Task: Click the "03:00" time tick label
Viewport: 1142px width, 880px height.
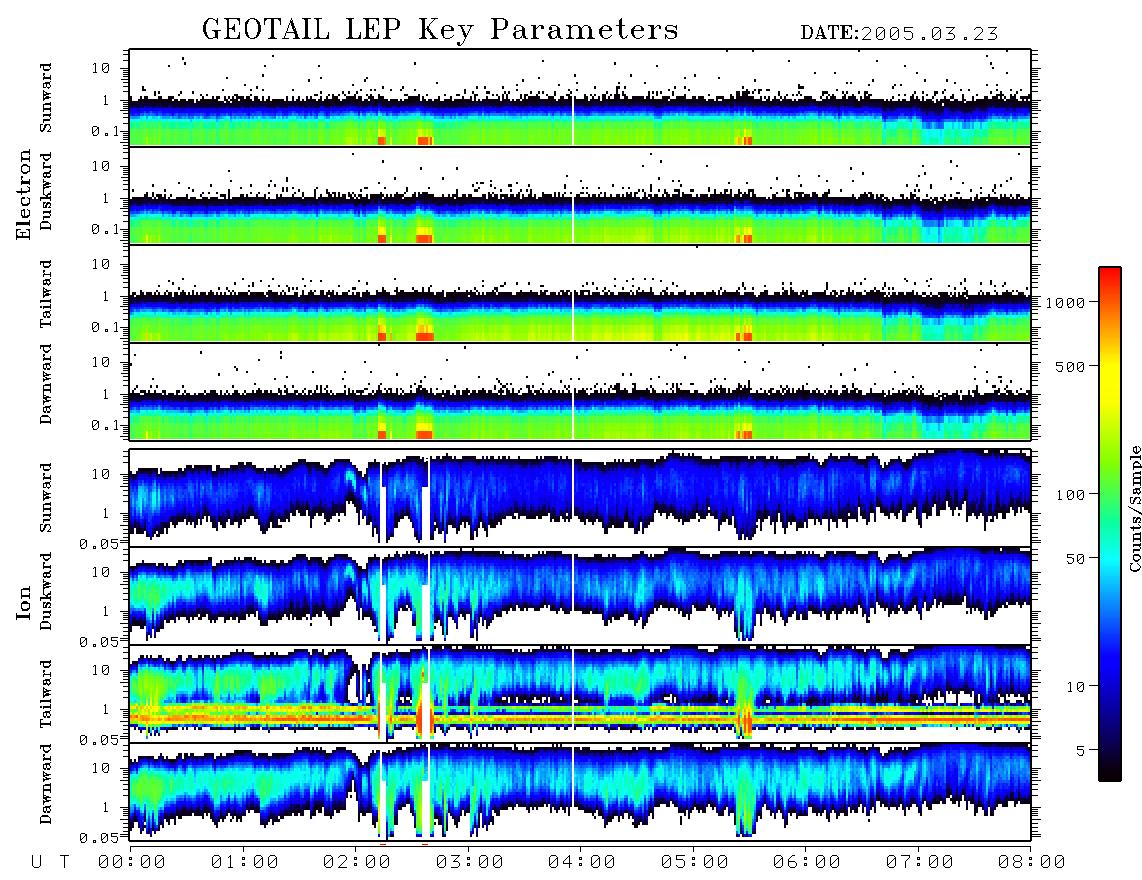Action: click(x=470, y=862)
